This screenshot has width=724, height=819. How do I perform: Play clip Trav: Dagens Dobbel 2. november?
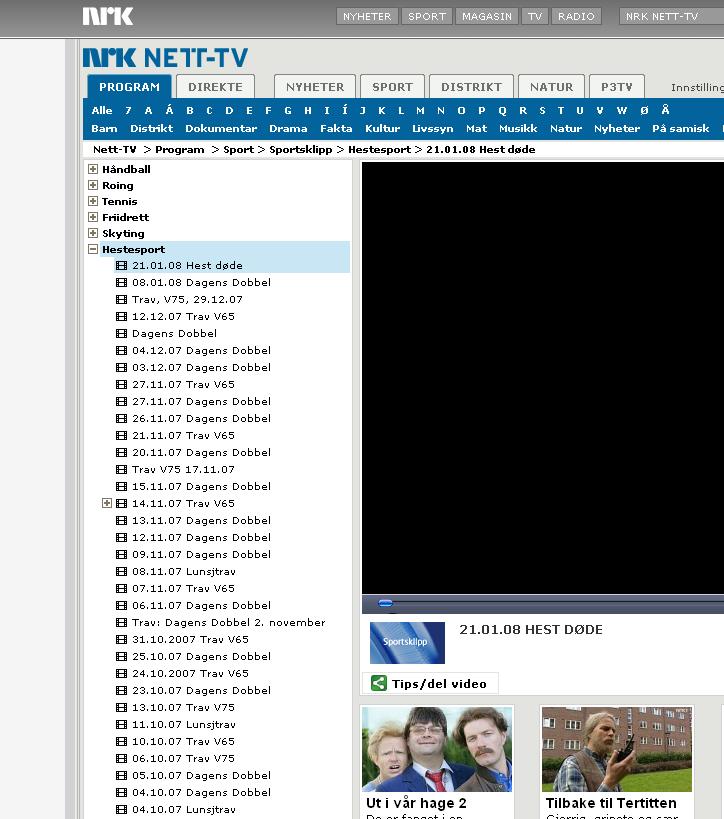pyautogui.click(x=229, y=623)
